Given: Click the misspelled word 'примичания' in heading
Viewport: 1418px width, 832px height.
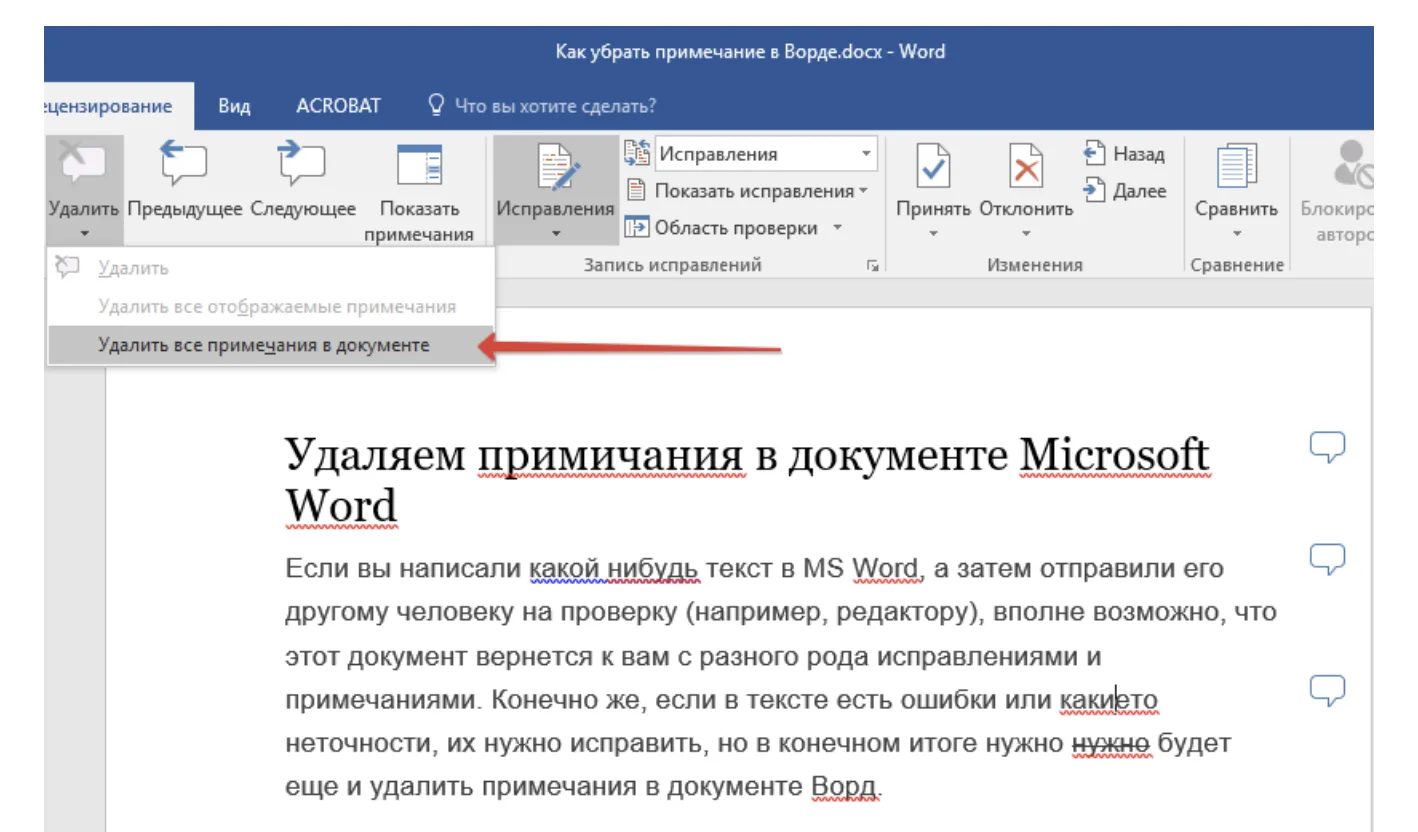Looking at the screenshot, I should click(x=611, y=456).
